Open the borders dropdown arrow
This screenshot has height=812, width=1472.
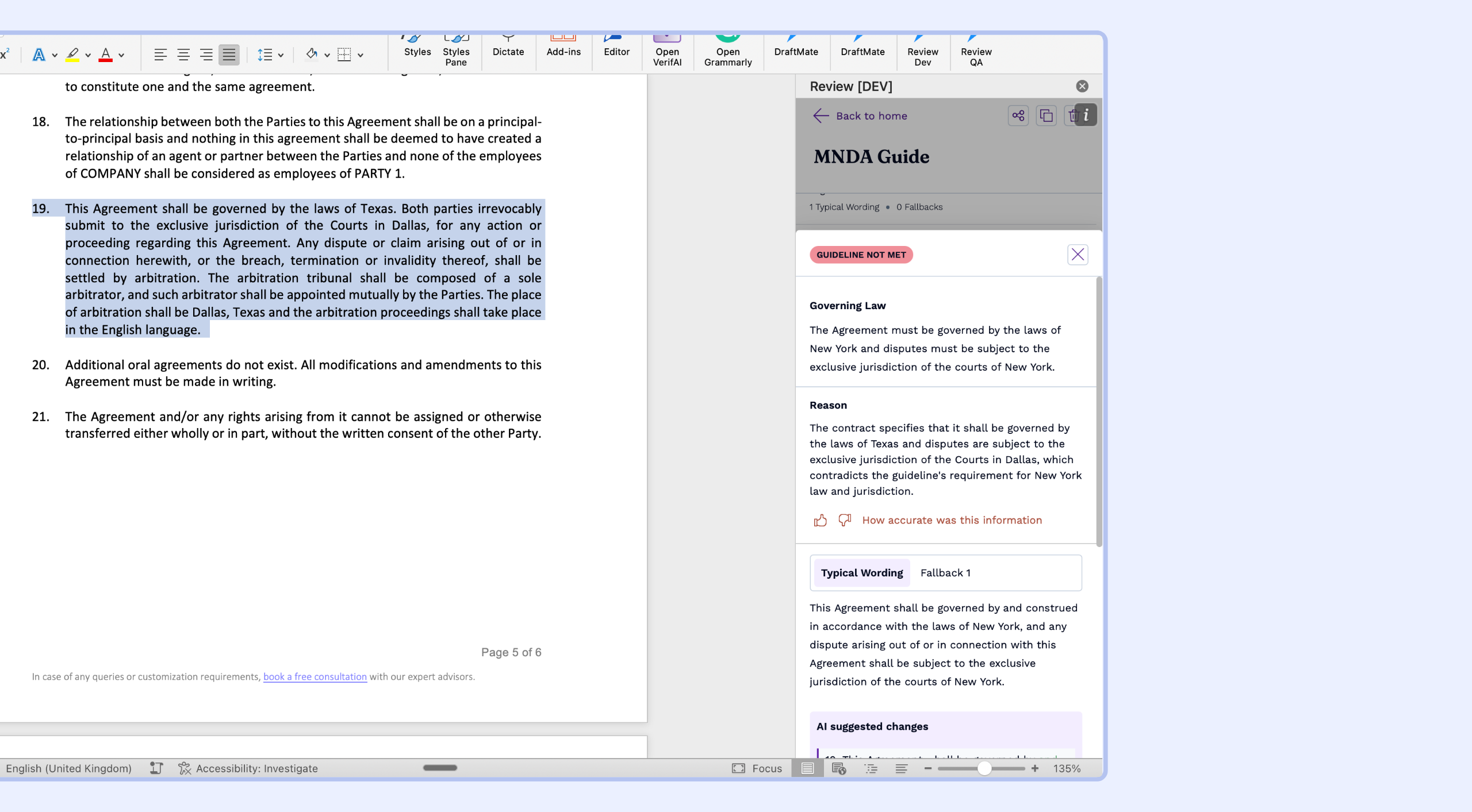pos(361,56)
